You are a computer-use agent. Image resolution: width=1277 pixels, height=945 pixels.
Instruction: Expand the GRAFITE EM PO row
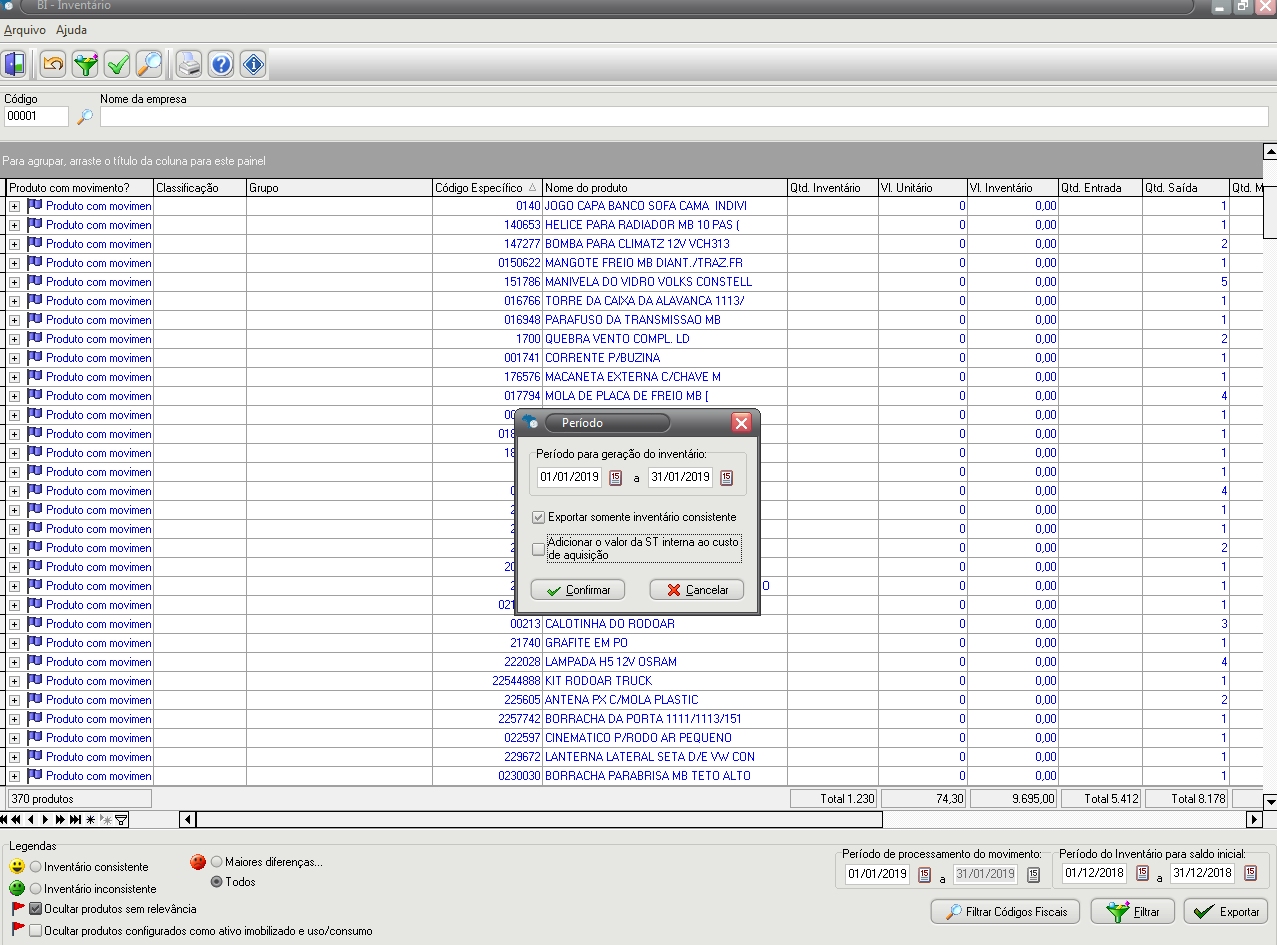point(14,643)
